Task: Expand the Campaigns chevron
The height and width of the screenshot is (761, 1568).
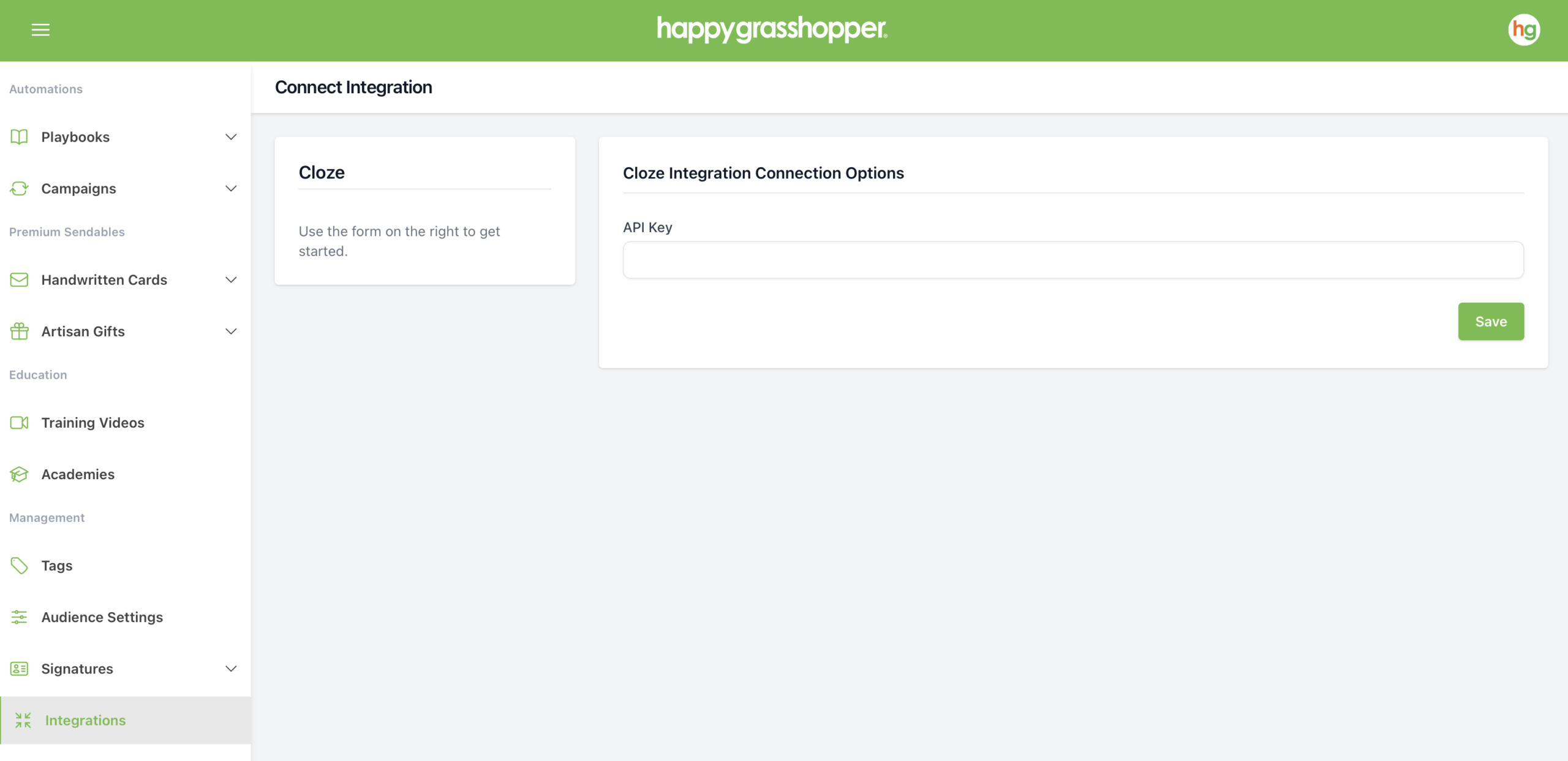Action: pyautogui.click(x=231, y=188)
